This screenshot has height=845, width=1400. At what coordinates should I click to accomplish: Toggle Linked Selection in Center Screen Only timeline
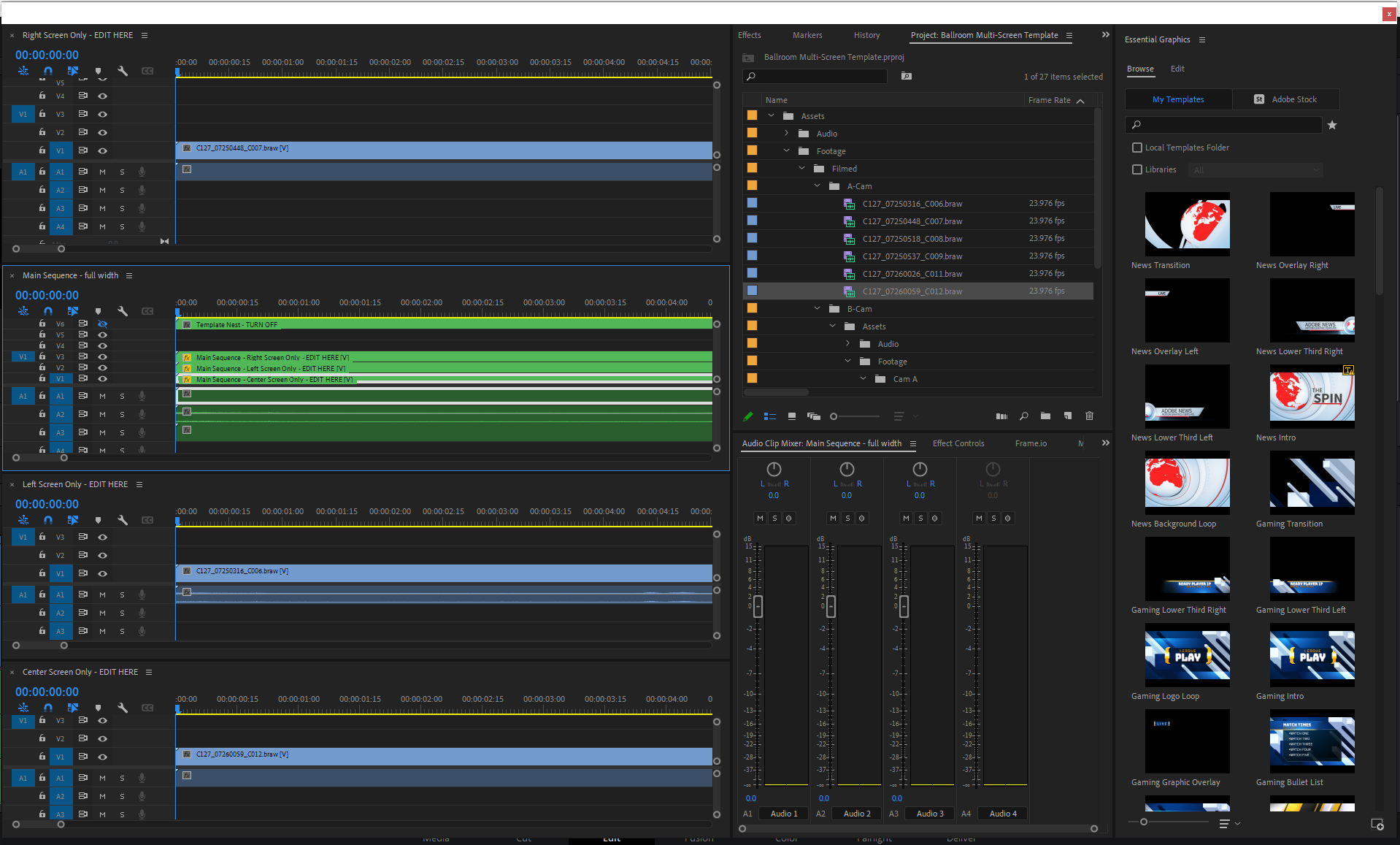click(x=73, y=708)
